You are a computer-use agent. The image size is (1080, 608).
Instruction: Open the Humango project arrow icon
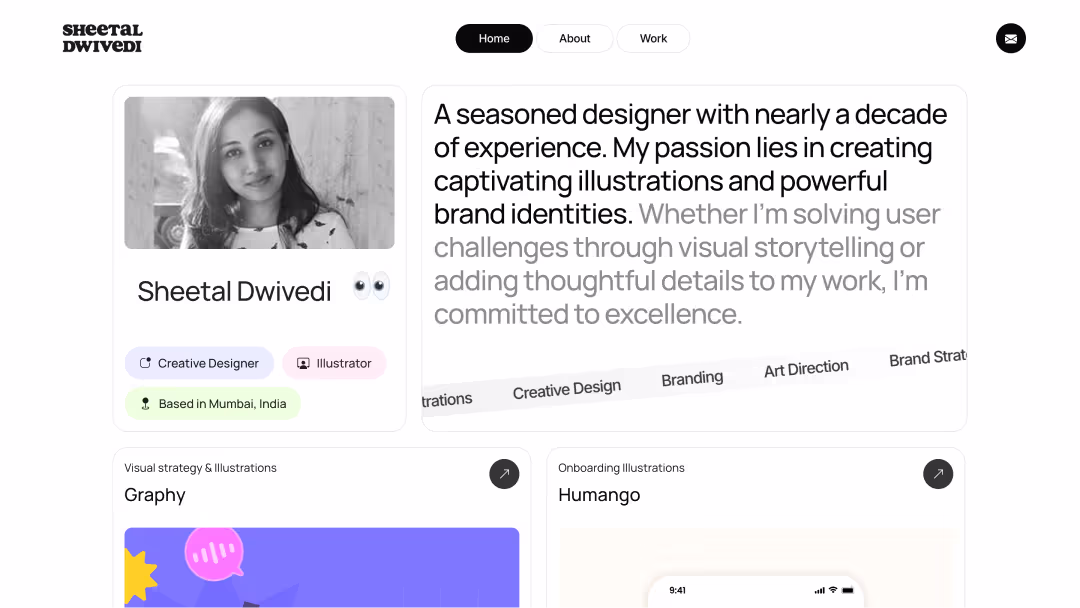click(x=937, y=474)
